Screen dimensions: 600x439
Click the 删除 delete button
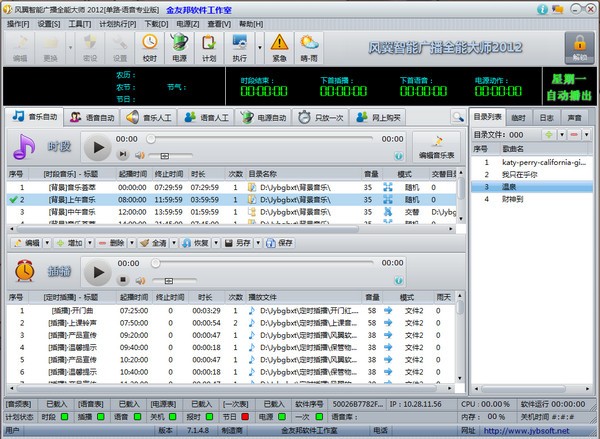pos(111,243)
